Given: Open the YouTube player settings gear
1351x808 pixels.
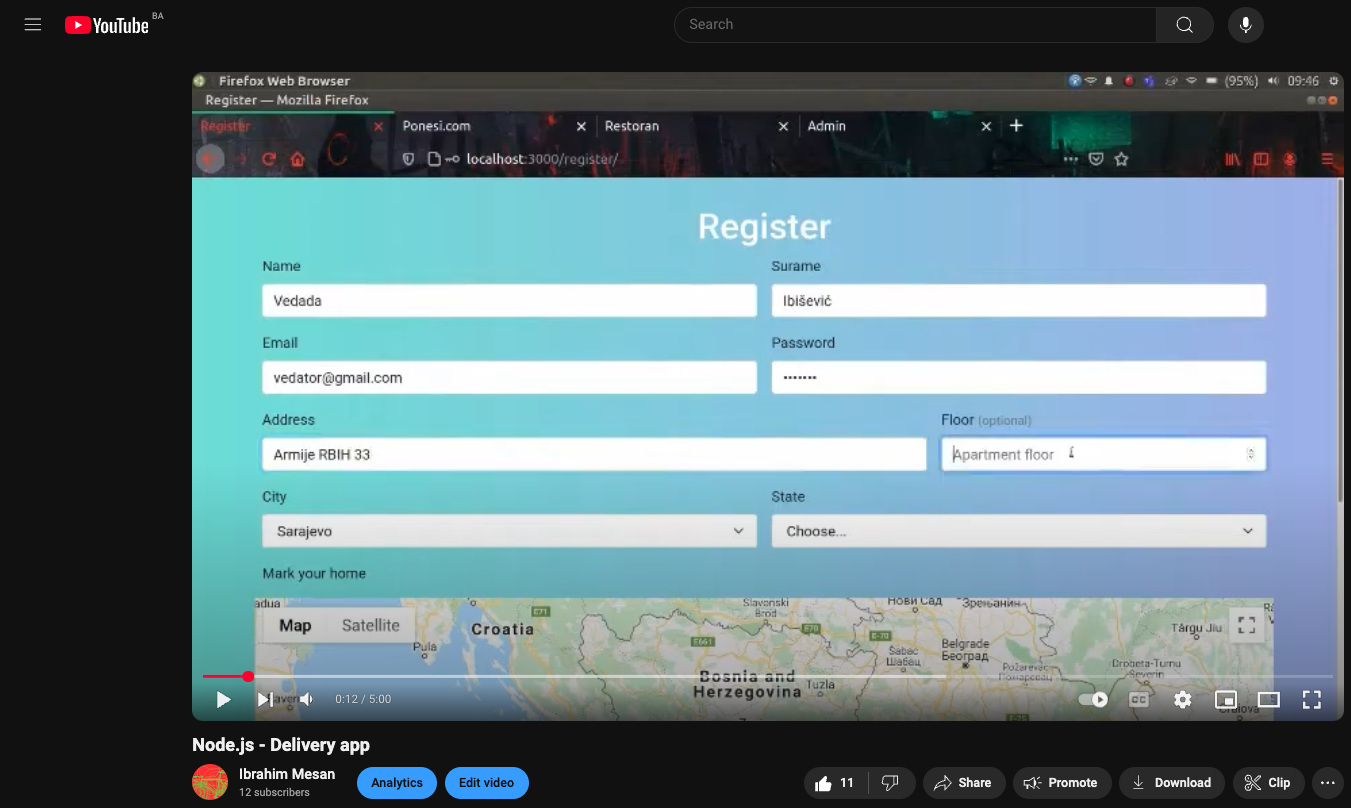Looking at the screenshot, I should coord(1182,699).
